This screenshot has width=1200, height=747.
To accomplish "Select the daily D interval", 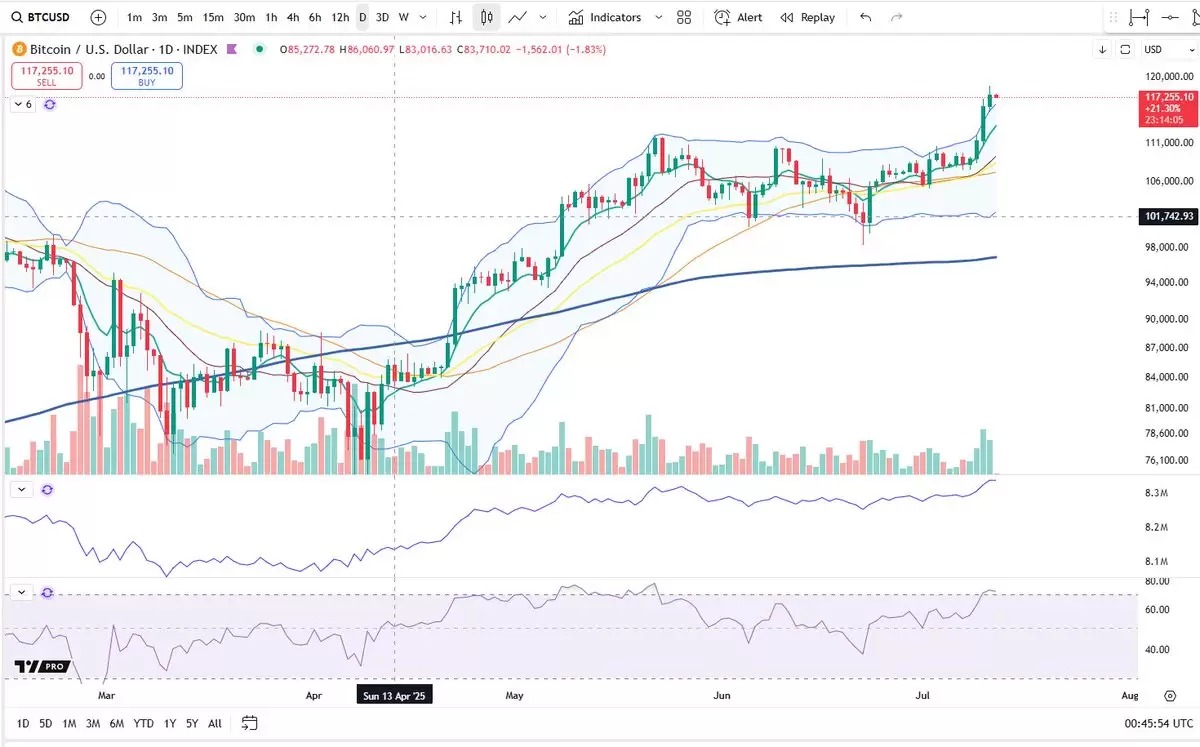I will [362, 17].
